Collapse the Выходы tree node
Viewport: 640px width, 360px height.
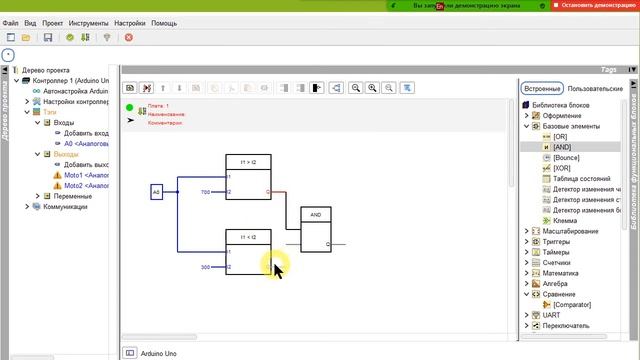click(x=38, y=154)
